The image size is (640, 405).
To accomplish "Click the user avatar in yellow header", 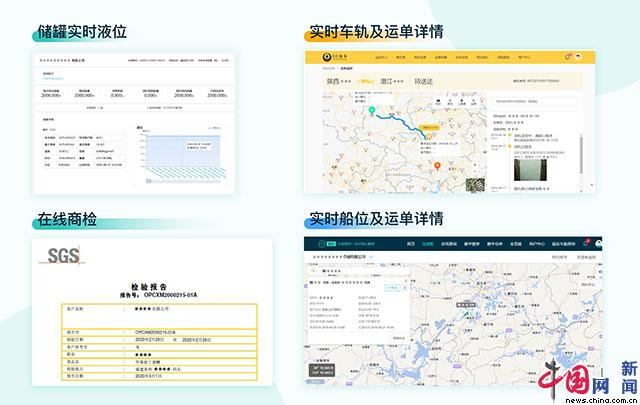I will tap(580, 57).
